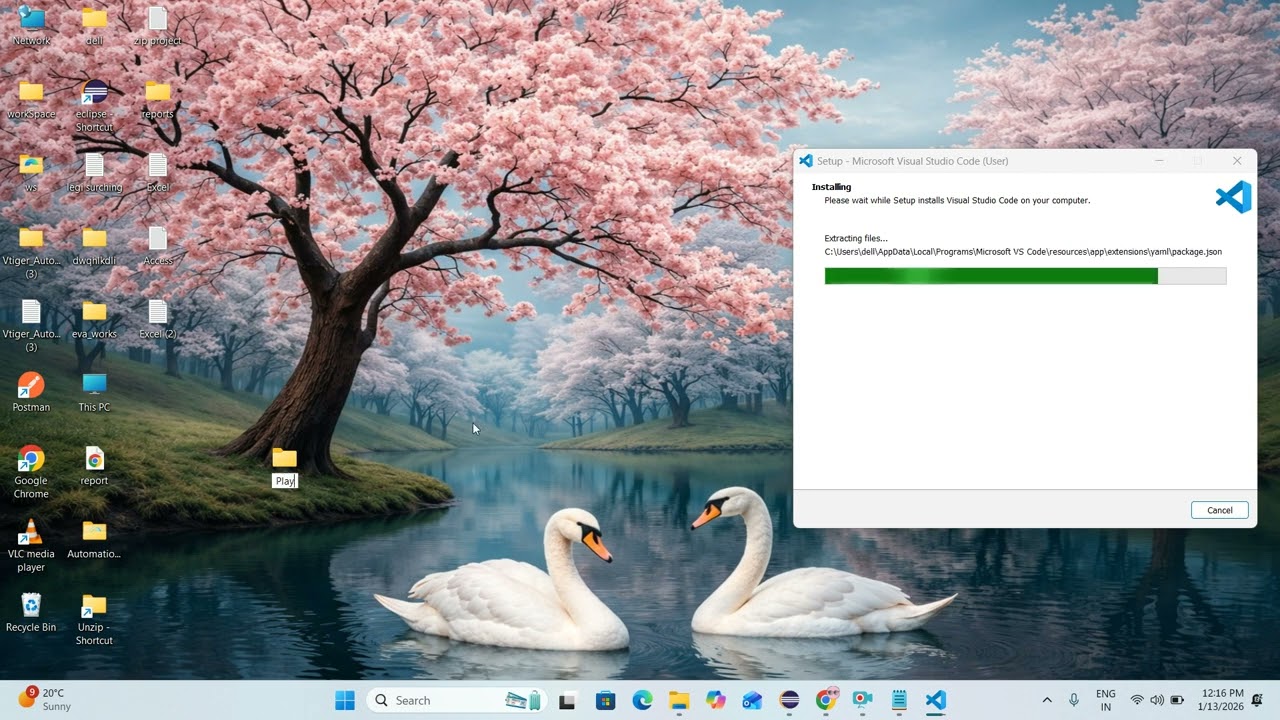Open Google Chrome from taskbar
Image resolution: width=1280 pixels, height=720 pixels.
[x=826, y=700]
